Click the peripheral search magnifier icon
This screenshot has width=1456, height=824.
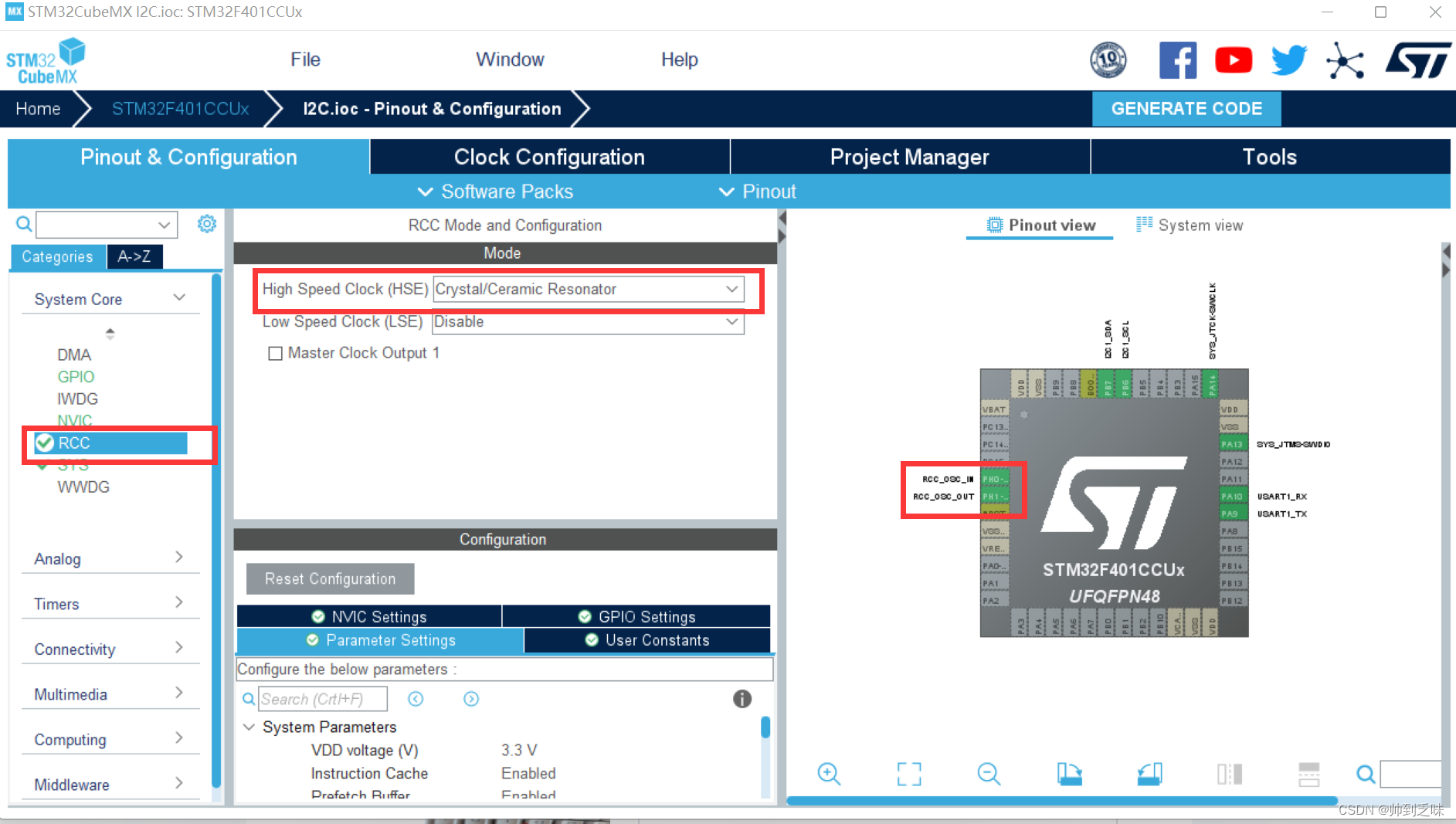click(x=24, y=224)
